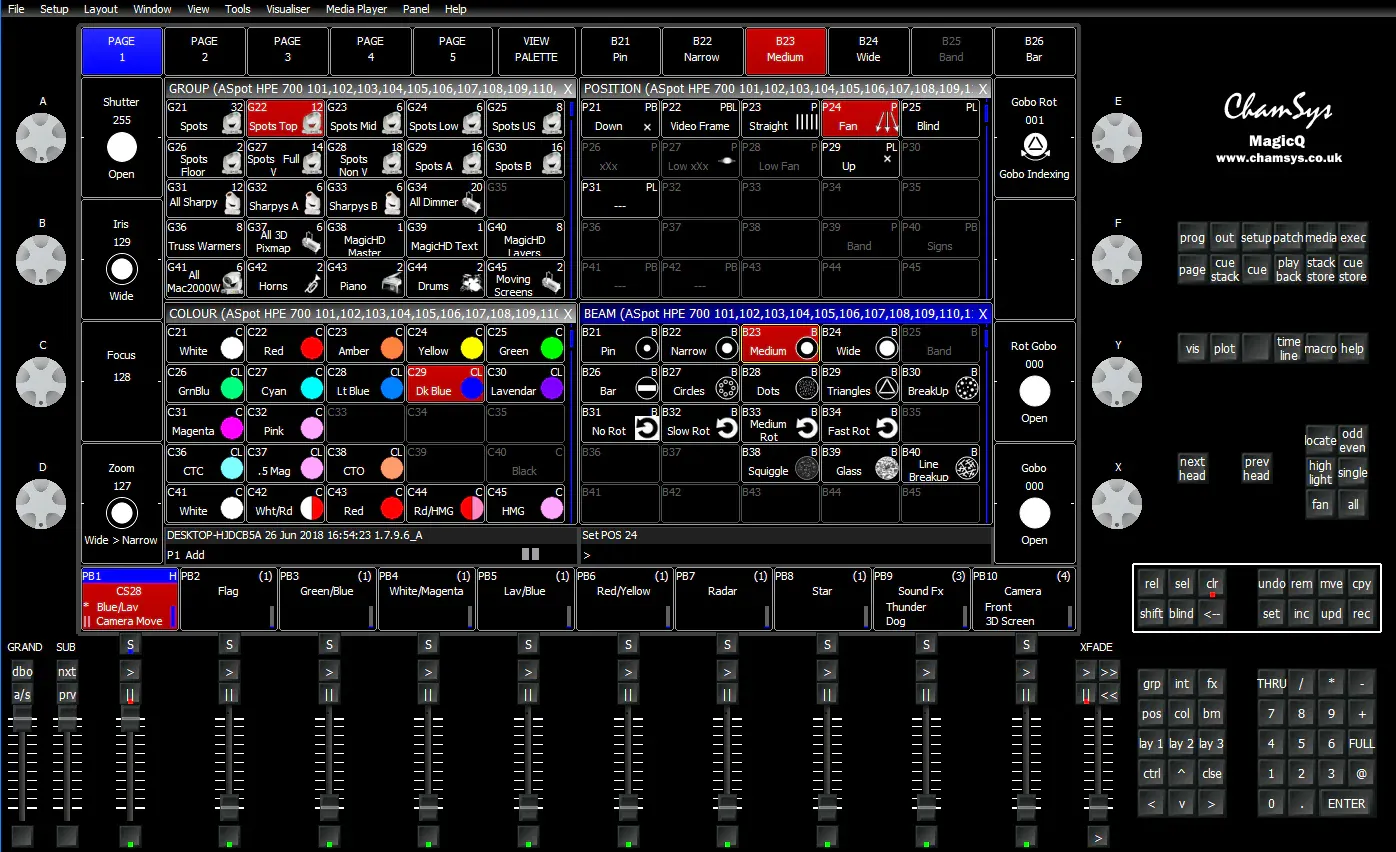Screen dimensions: 1396x852
Task: Select All Dimmer group G34
Action: (445, 198)
